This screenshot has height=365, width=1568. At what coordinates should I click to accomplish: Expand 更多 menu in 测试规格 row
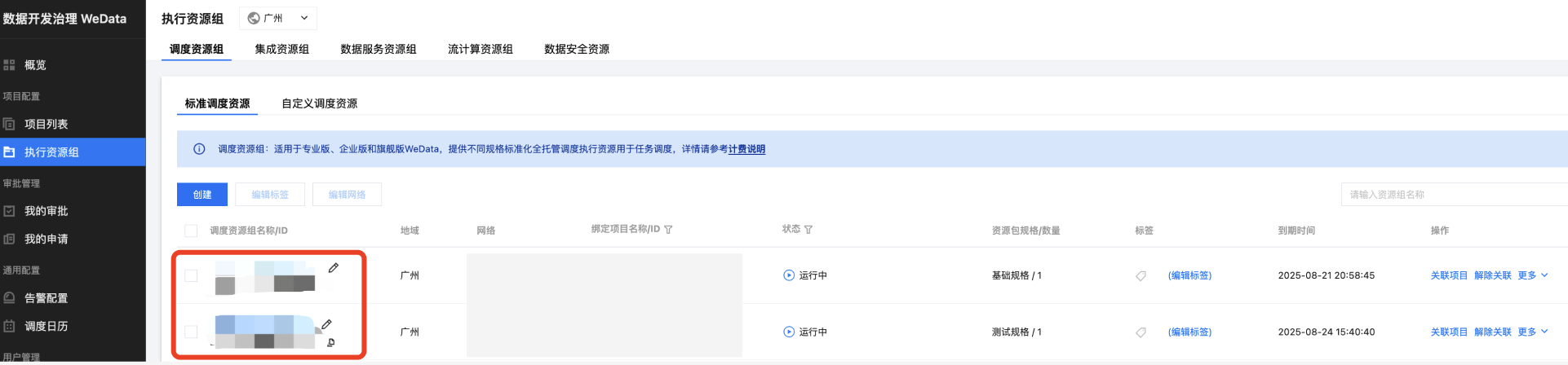pos(1532,332)
